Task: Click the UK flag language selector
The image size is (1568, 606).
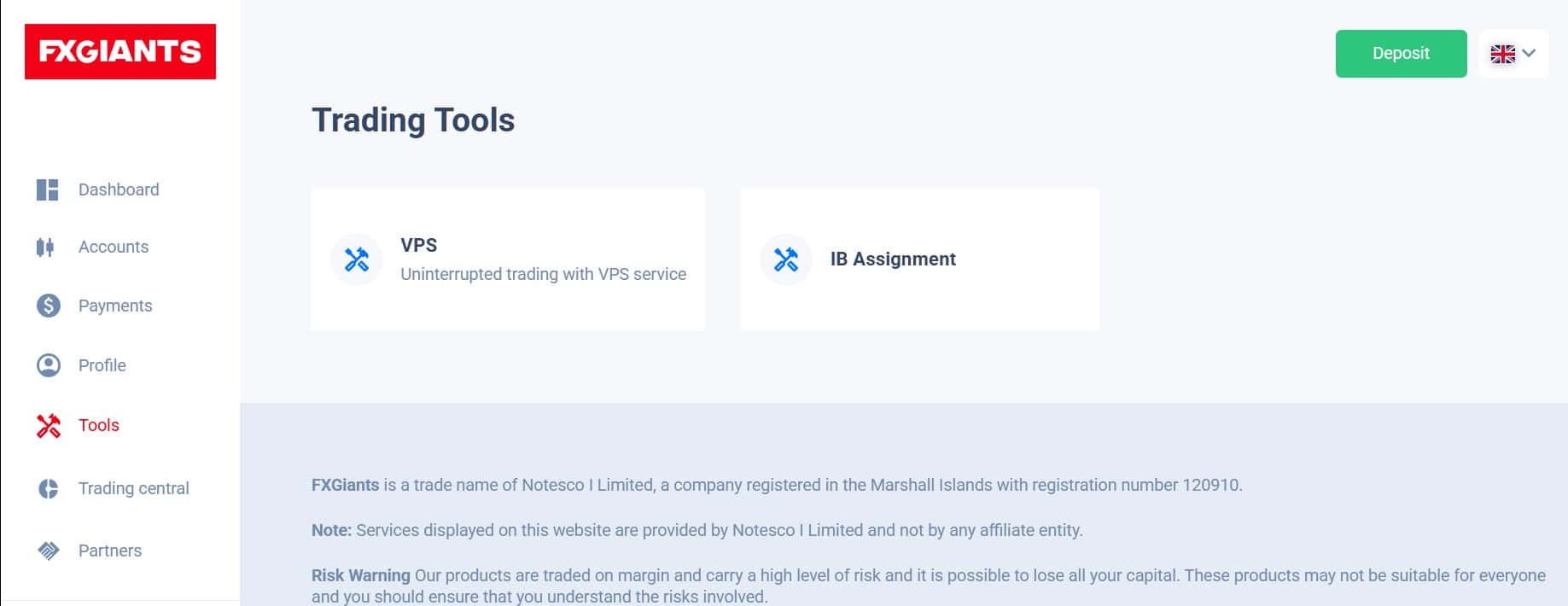Action: tap(1502, 54)
